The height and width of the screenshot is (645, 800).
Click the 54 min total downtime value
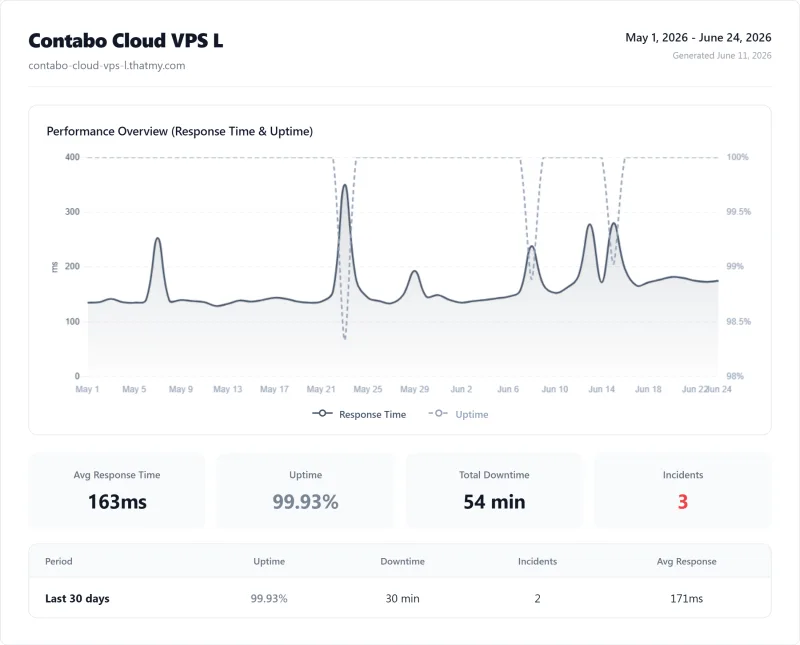pos(494,502)
